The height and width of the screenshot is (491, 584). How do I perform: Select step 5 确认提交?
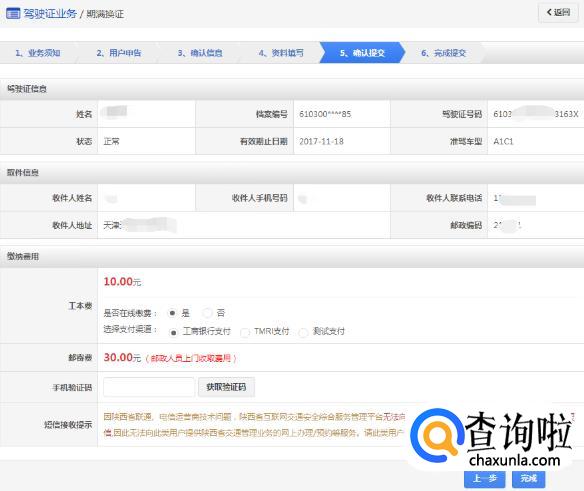pos(362,53)
